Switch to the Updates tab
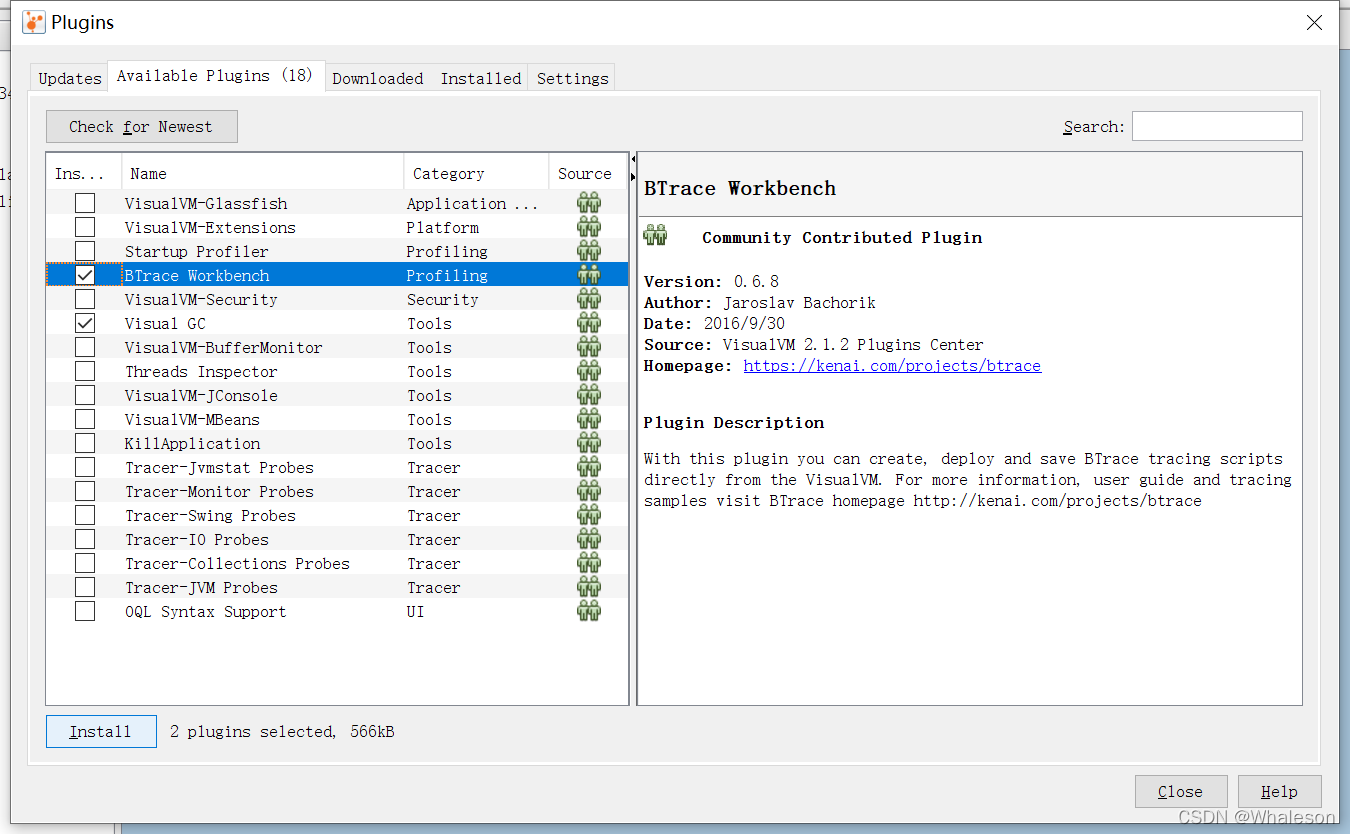Viewport: 1350px width, 834px height. (x=70, y=78)
